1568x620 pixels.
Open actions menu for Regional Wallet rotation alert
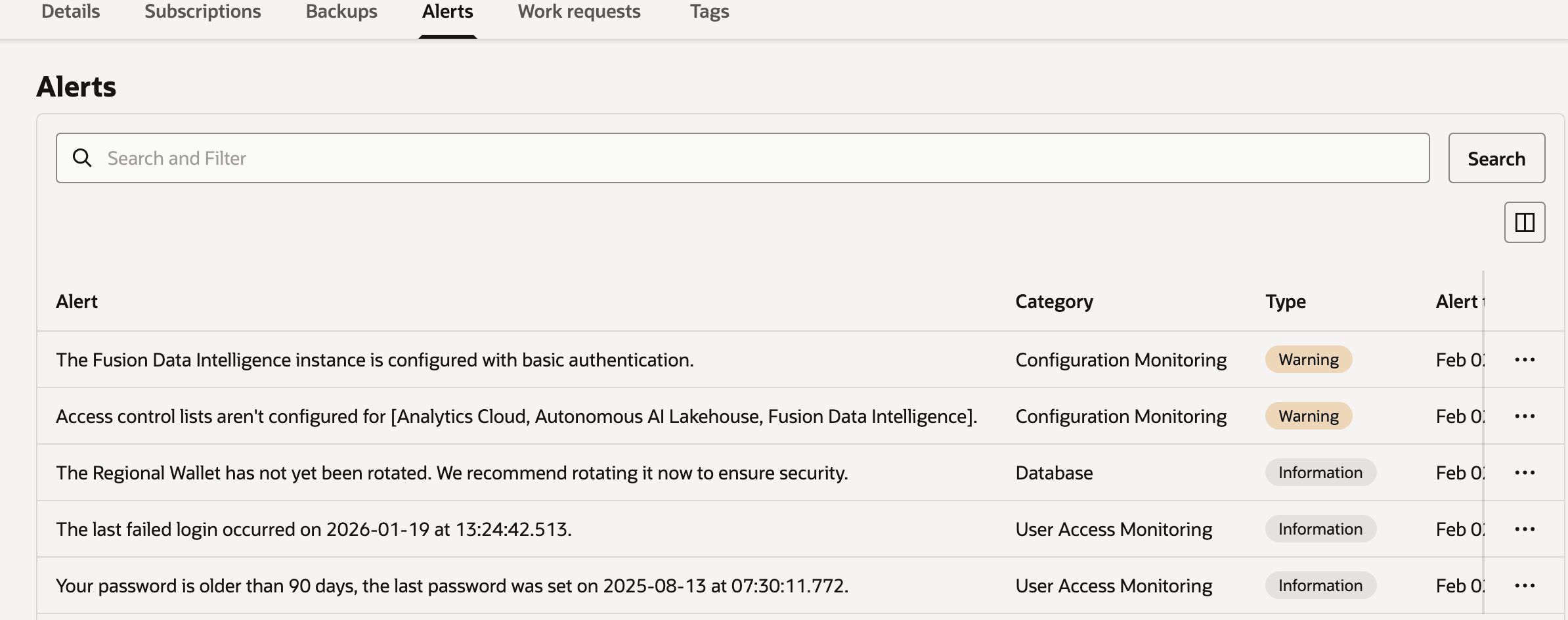1526,472
